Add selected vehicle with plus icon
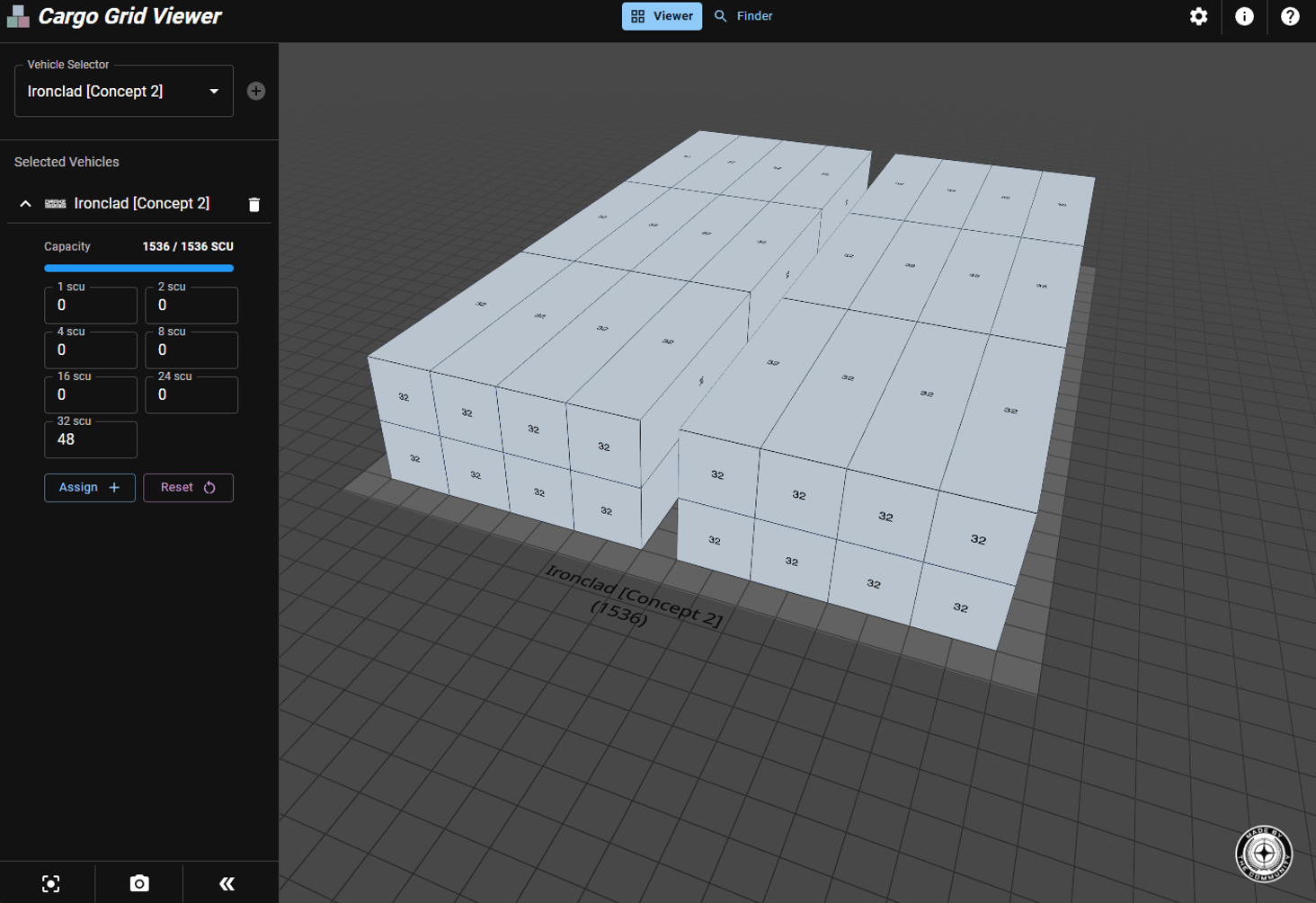This screenshot has width=1316, height=903. (256, 91)
